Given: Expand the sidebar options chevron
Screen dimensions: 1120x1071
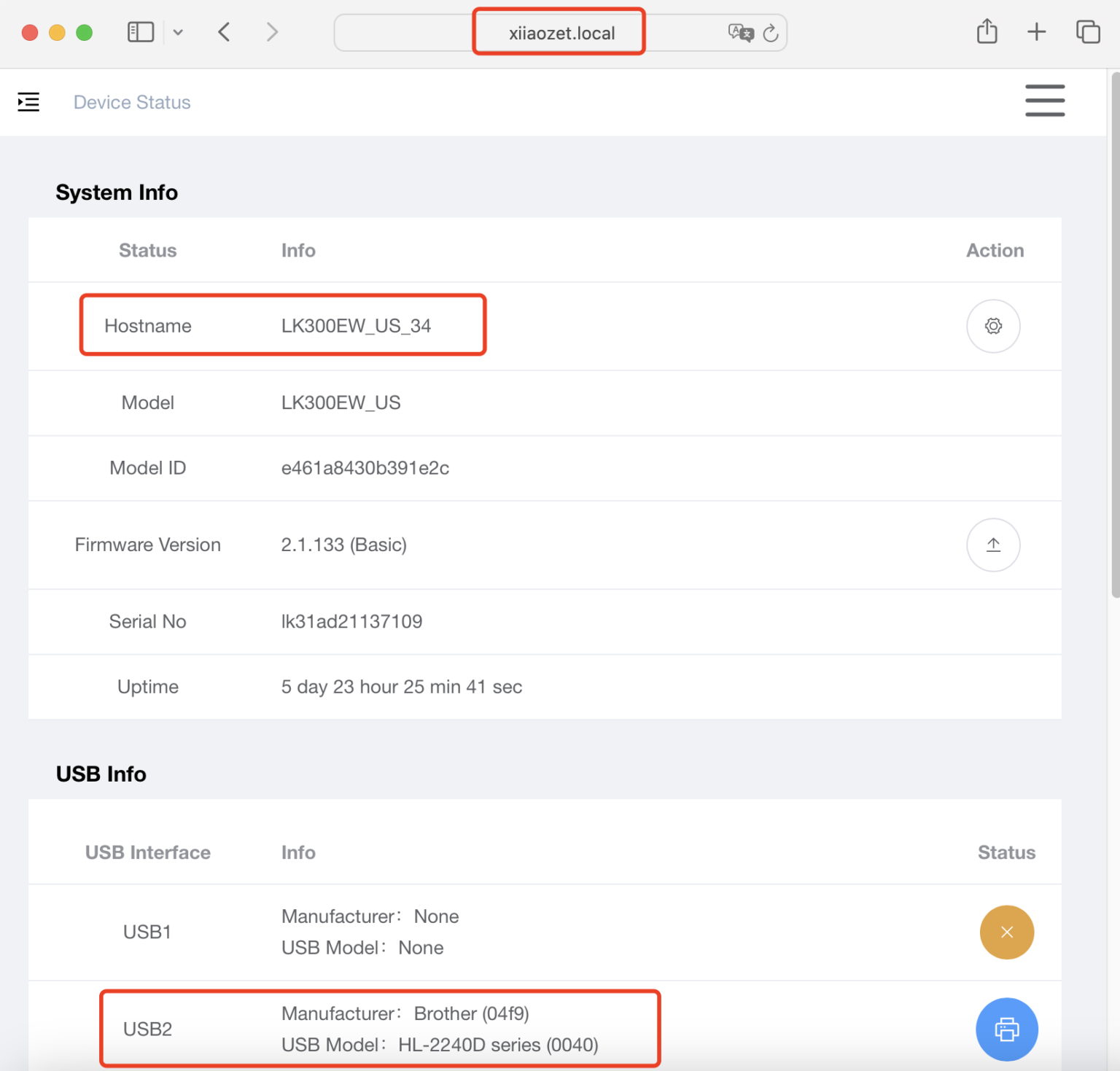Looking at the screenshot, I should (178, 32).
